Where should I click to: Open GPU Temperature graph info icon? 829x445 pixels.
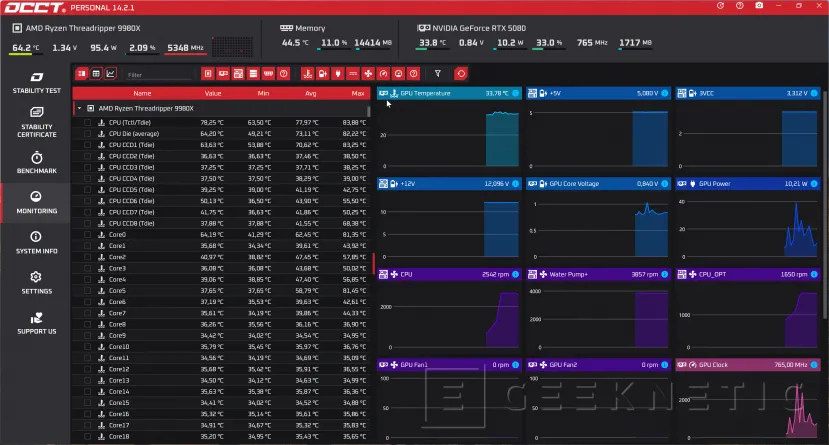pyautogui.click(x=515, y=93)
